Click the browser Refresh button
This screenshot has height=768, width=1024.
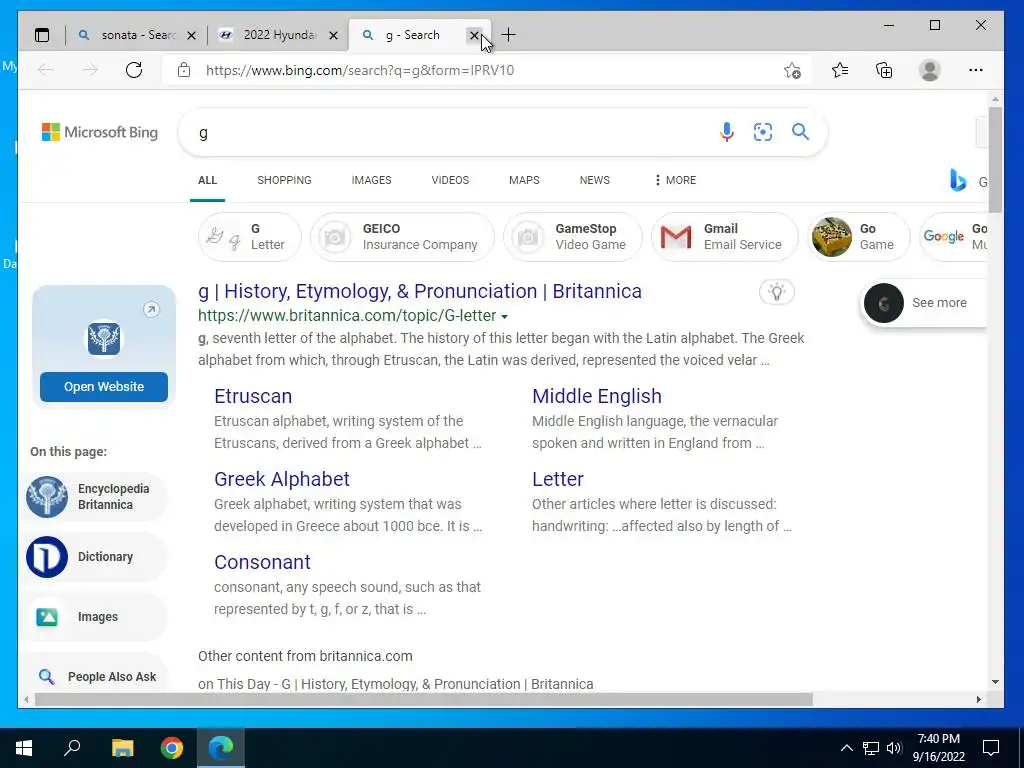coord(134,70)
